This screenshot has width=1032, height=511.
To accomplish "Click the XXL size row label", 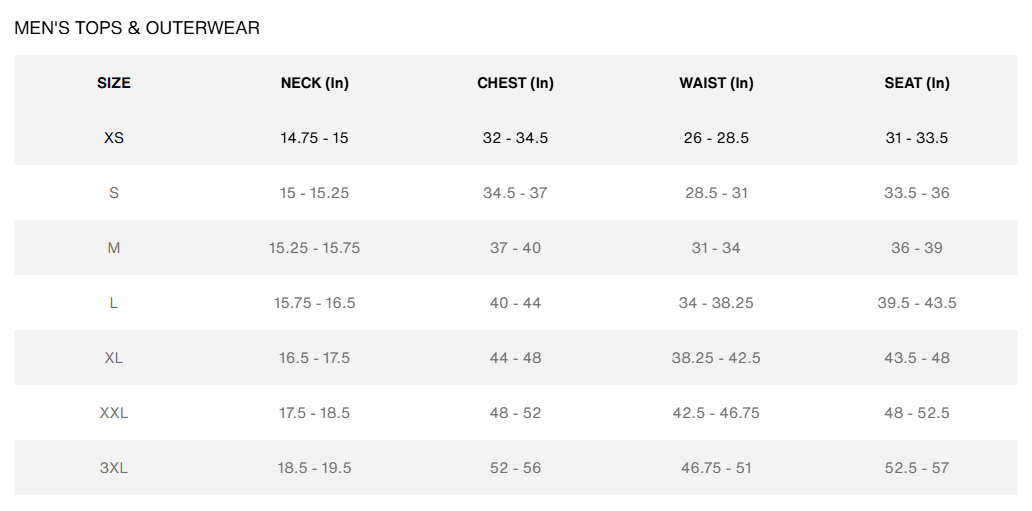I will (x=114, y=413).
